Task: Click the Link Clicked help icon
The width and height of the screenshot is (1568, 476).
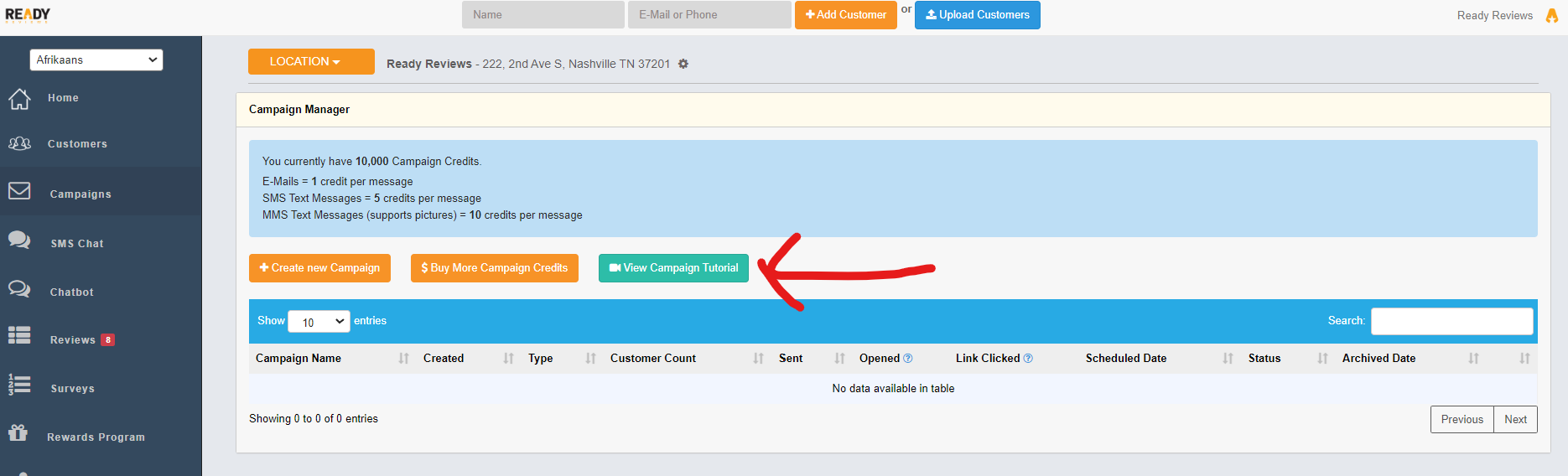Action: tap(1028, 359)
